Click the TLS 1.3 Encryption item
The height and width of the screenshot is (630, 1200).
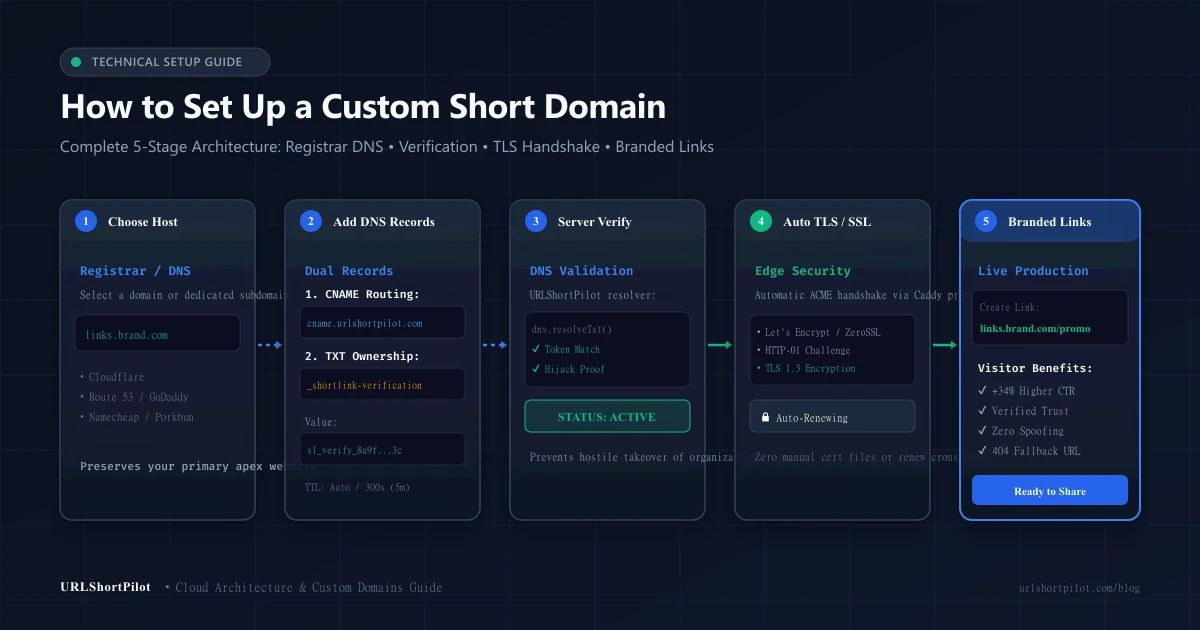[x=806, y=368]
